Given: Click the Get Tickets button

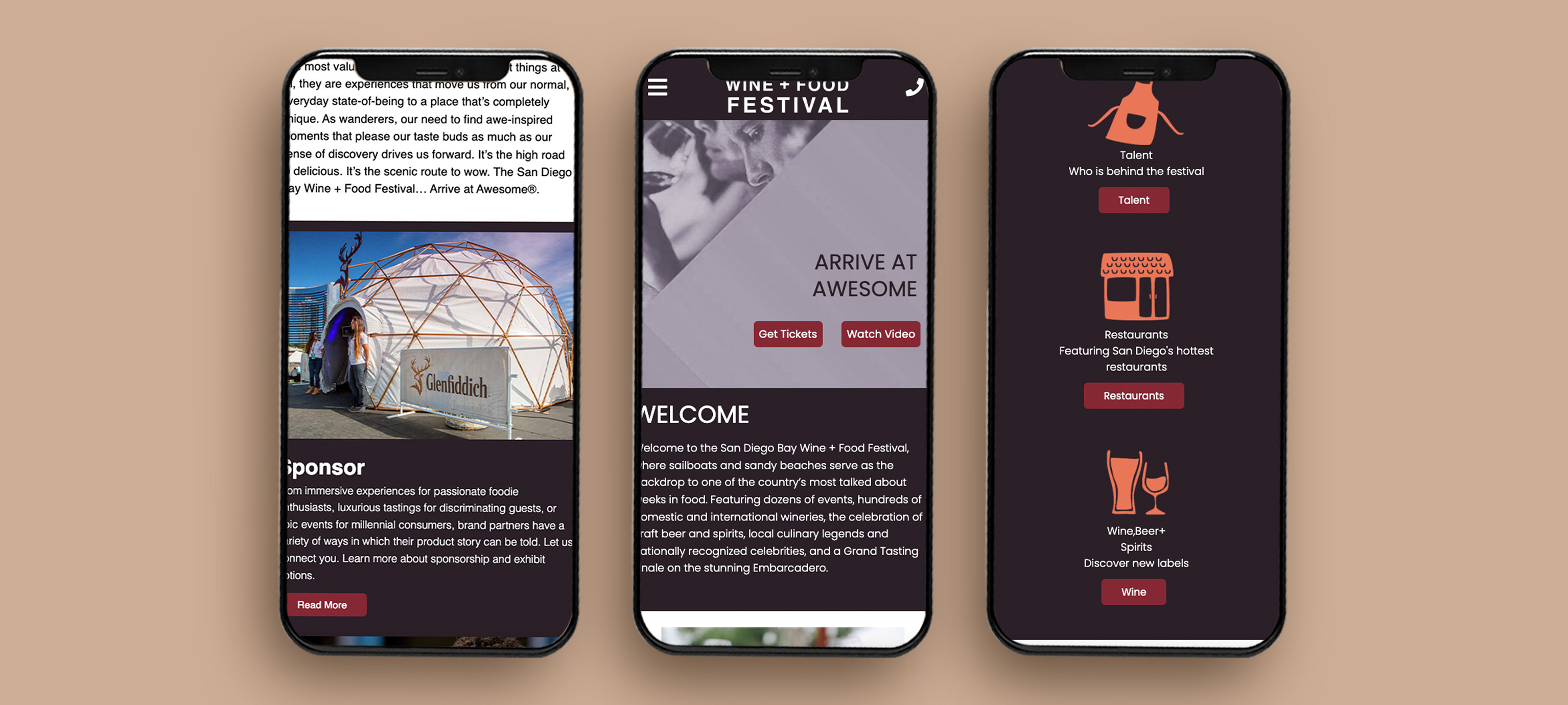Looking at the screenshot, I should coord(788,333).
